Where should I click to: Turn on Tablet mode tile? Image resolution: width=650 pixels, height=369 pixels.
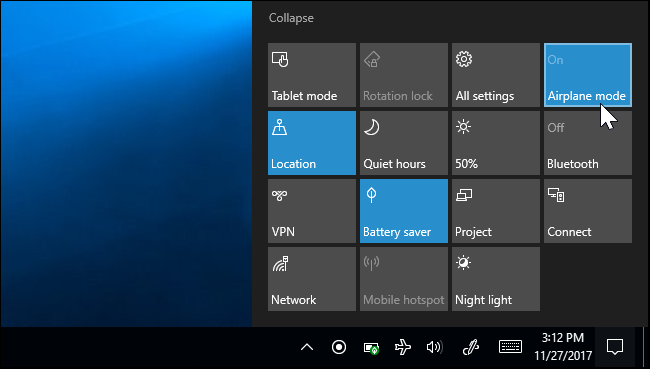312,75
